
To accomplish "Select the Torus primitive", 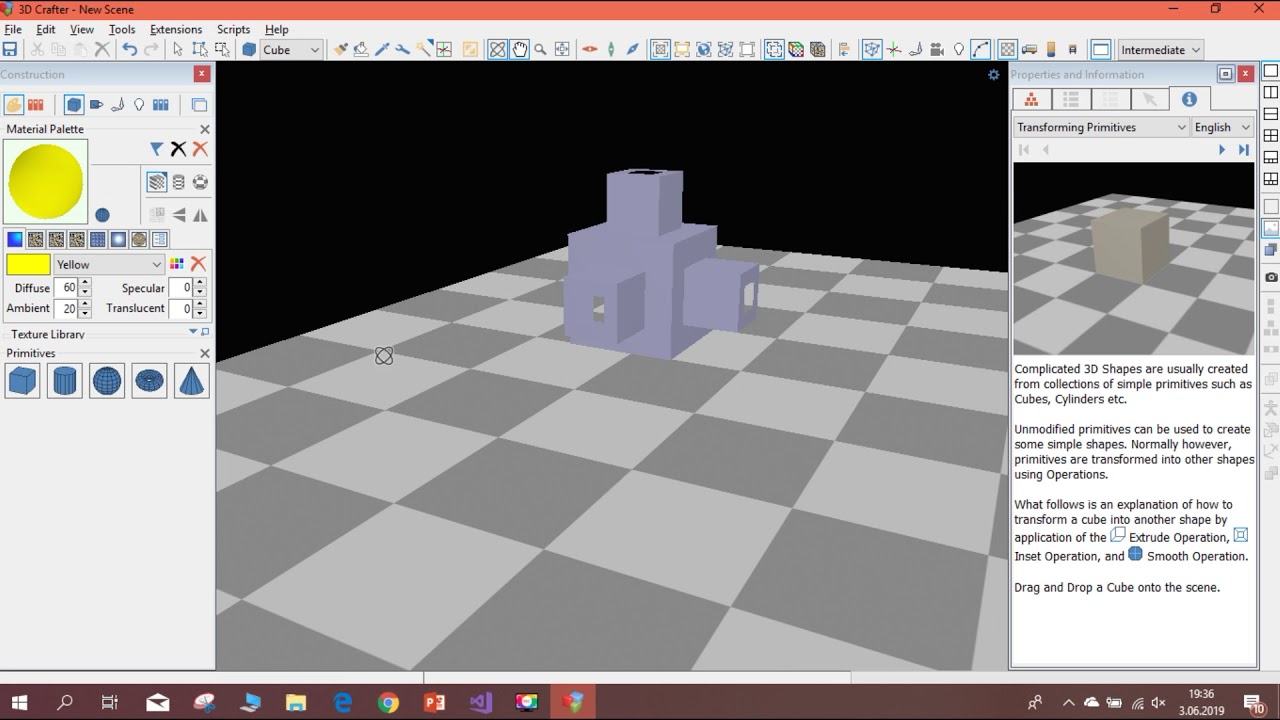I will (149, 381).
